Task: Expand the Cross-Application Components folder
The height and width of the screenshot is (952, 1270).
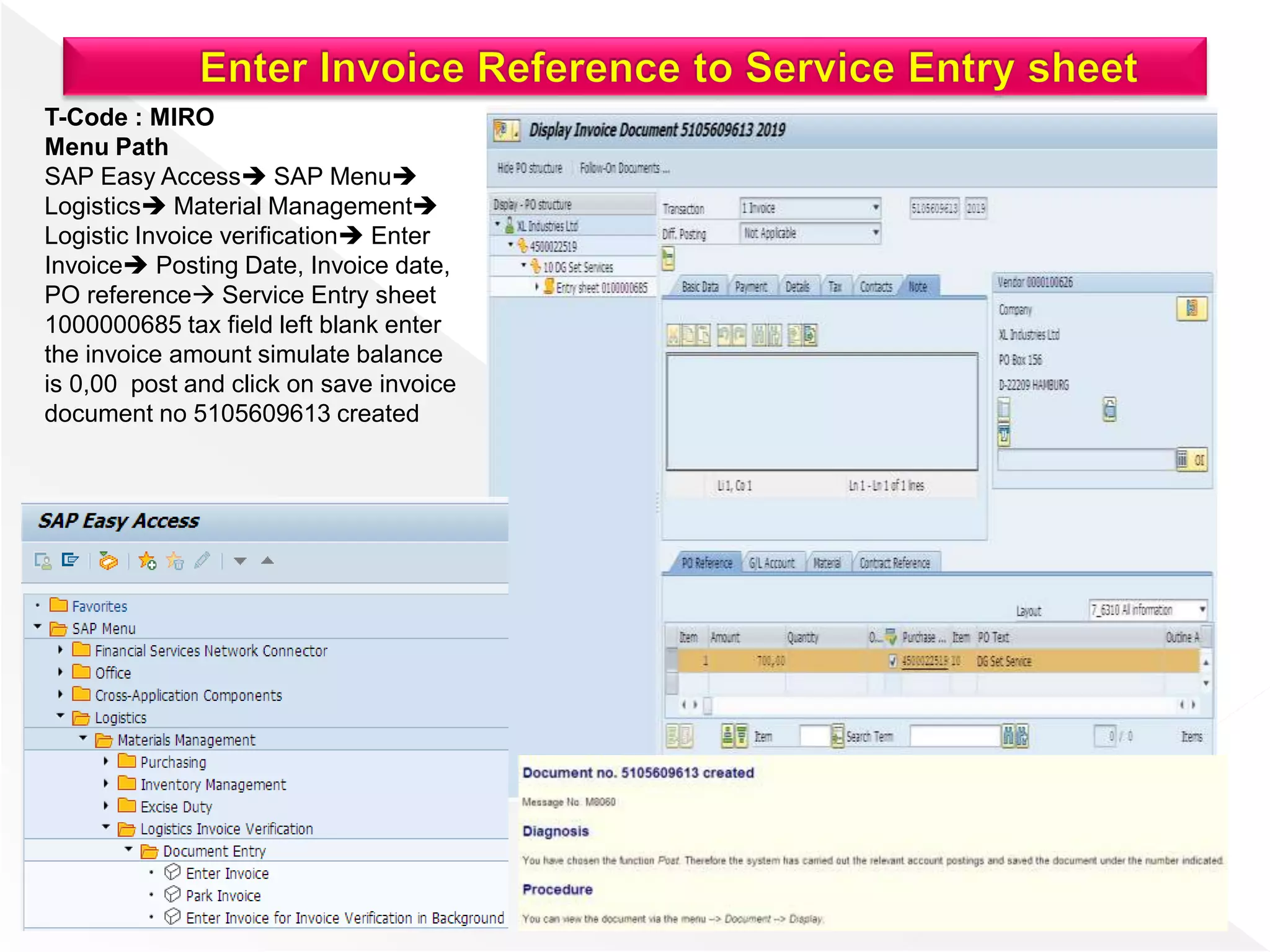Action: pyautogui.click(x=60, y=694)
